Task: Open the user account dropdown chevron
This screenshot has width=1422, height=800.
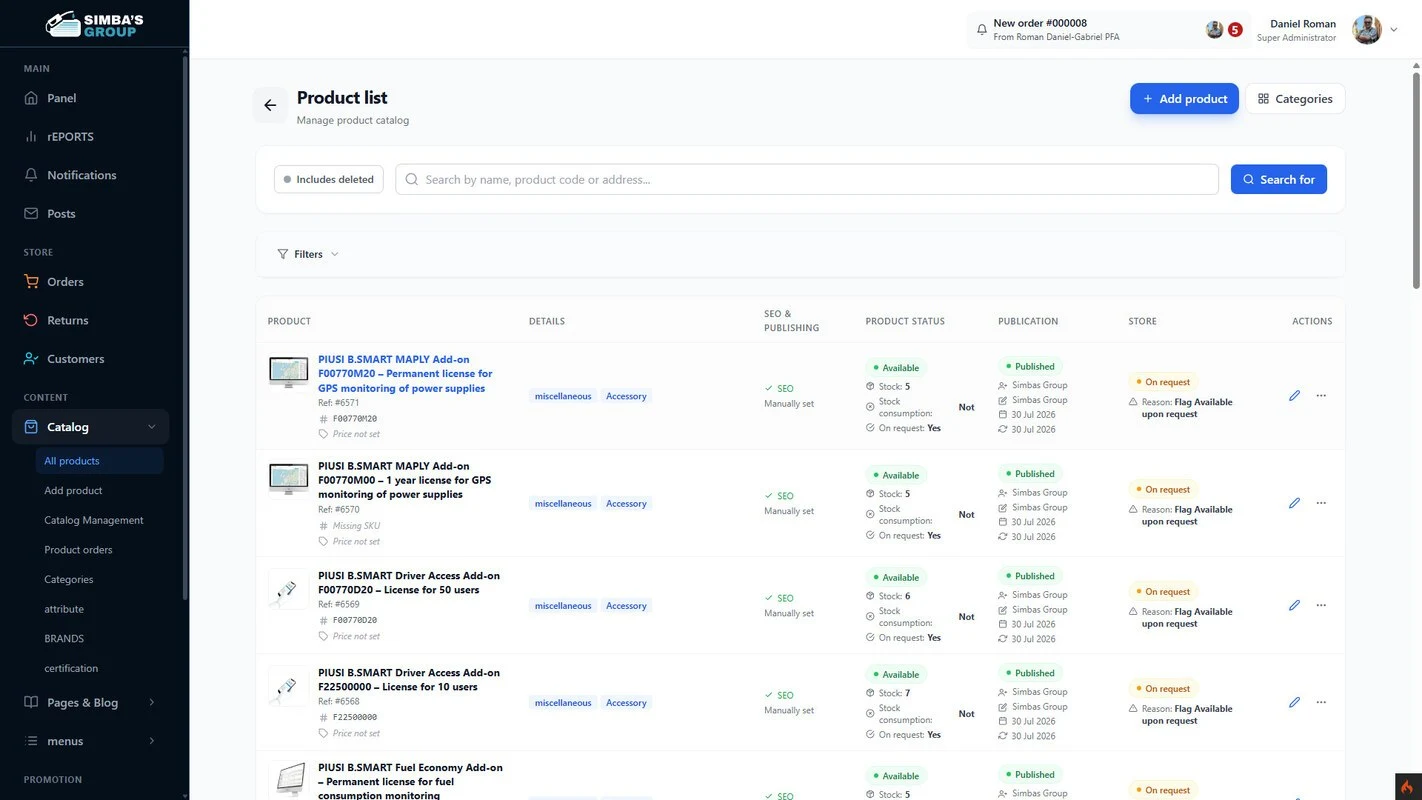Action: 1394,30
